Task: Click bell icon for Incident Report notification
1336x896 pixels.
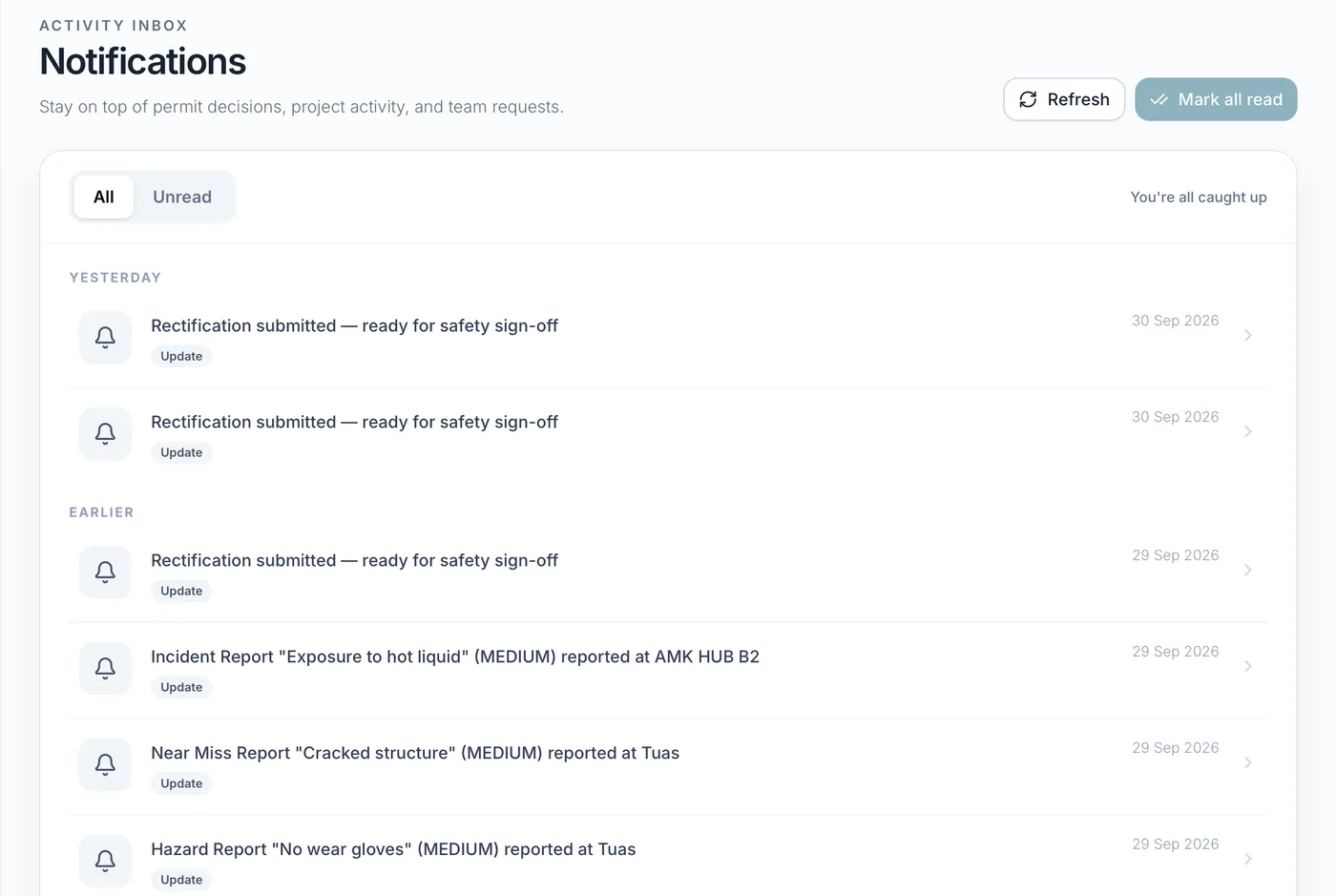Action: point(105,668)
